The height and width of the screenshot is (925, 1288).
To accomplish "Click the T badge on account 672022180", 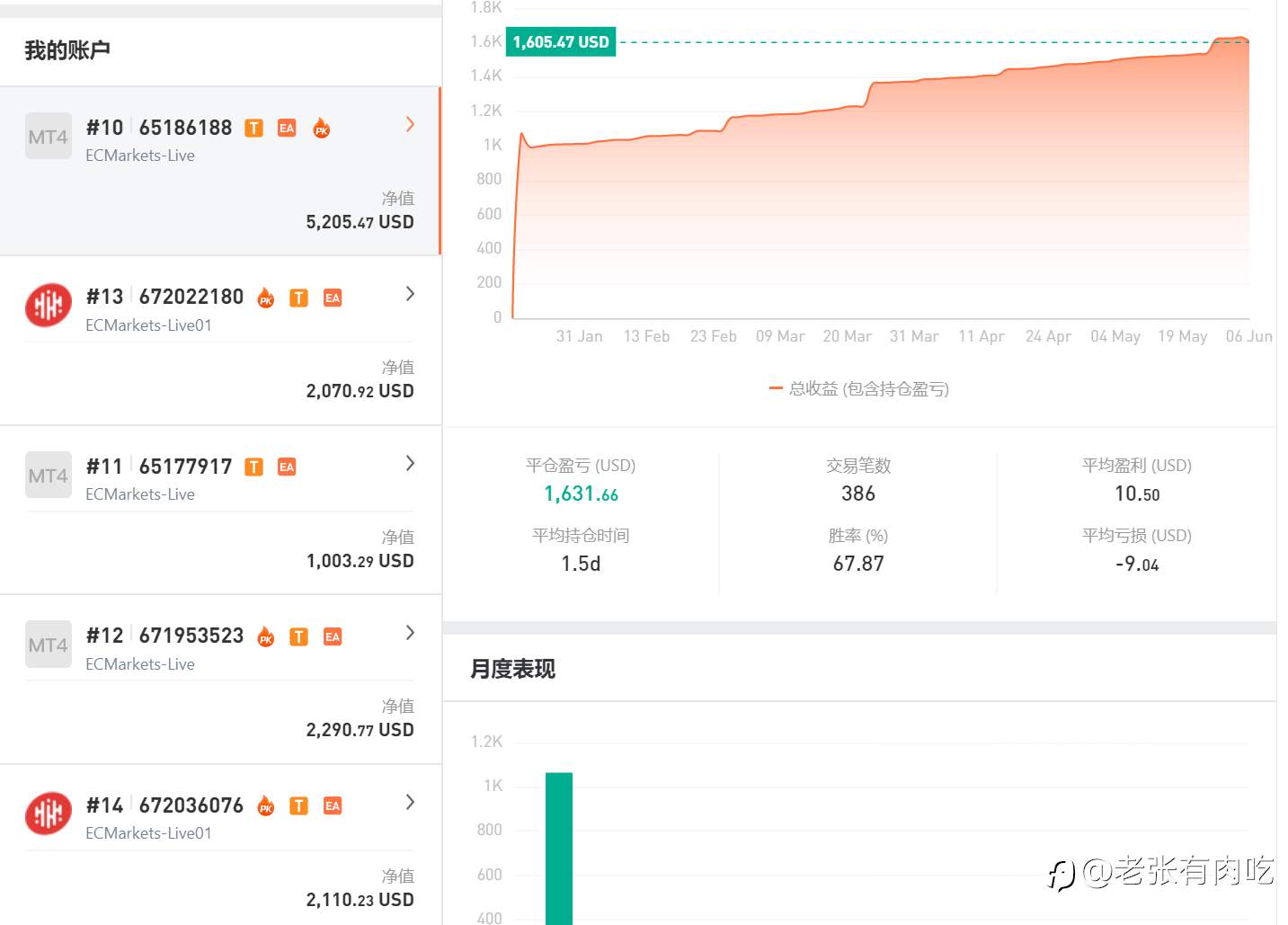I will [x=299, y=298].
